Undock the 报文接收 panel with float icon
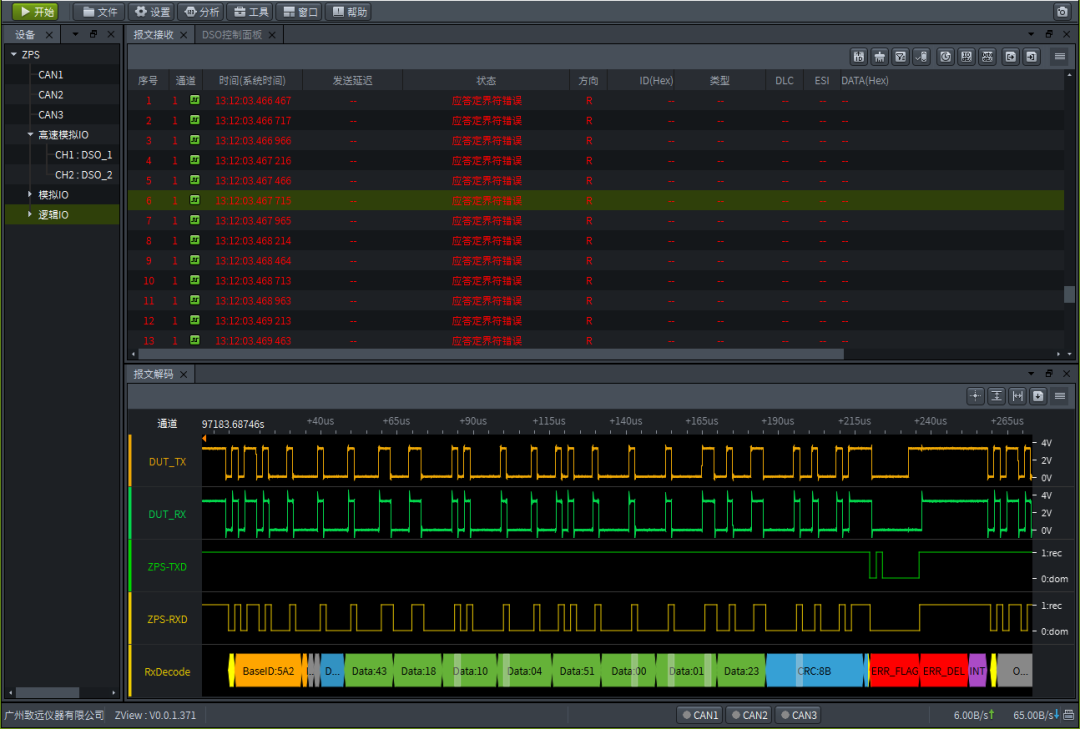Image resolution: width=1080 pixels, height=729 pixels. (1049, 34)
